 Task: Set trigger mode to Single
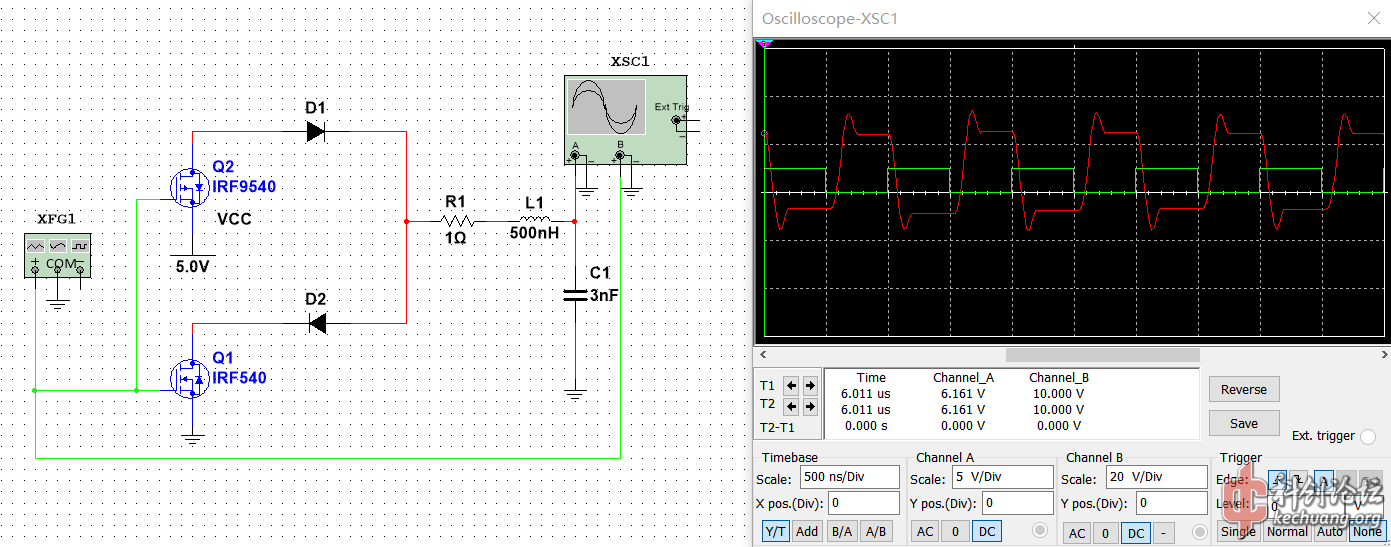(1238, 532)
